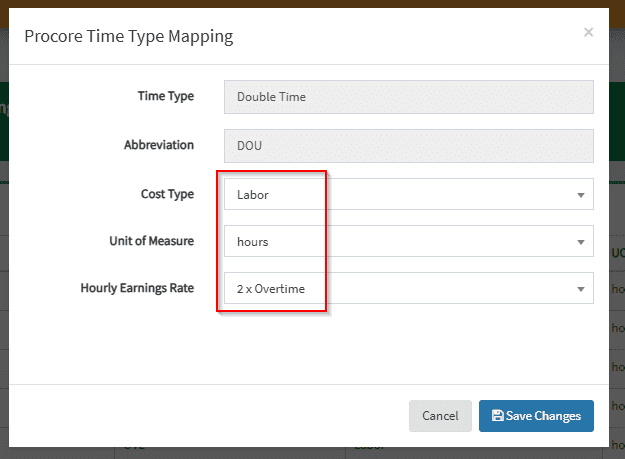
Task: Open the Hourly Earnings Rate dropdown arrow
Action: pos(581,289)
